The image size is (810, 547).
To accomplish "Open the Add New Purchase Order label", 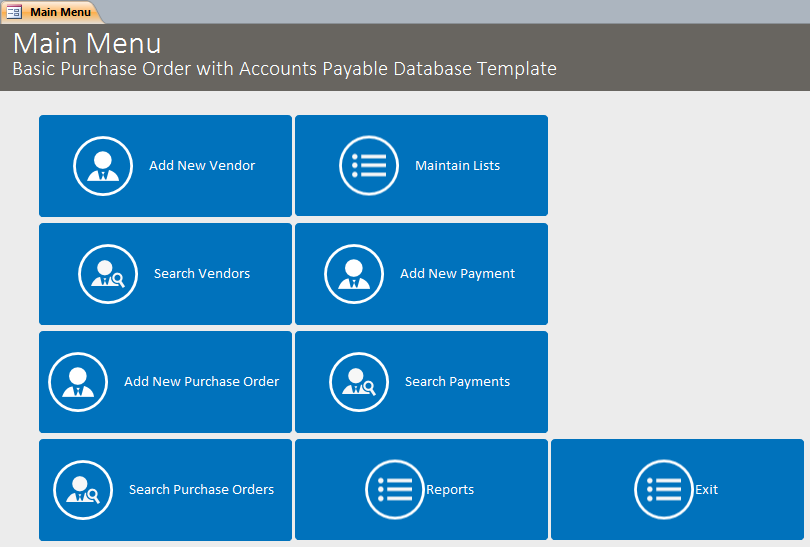I will [201, 381].
